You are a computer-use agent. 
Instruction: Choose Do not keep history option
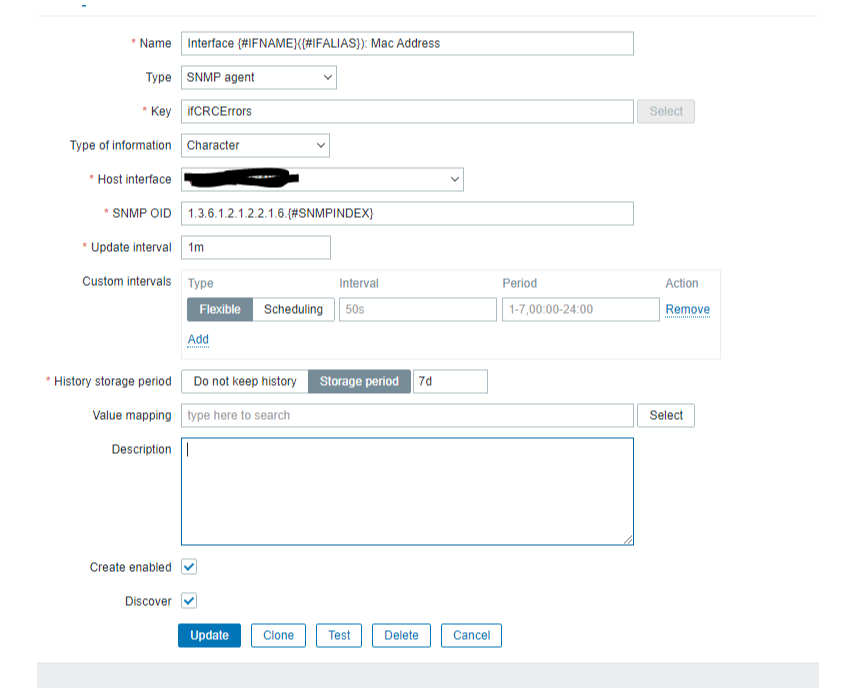click(x=245, y=381)
